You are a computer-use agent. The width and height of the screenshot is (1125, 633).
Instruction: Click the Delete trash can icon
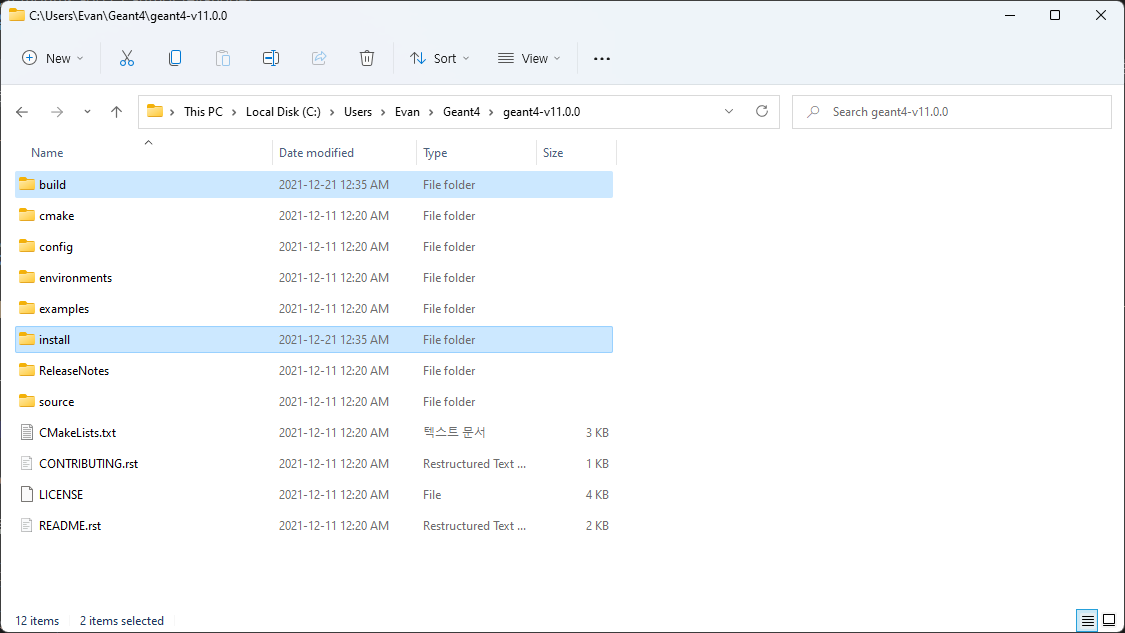coord(367,58)
